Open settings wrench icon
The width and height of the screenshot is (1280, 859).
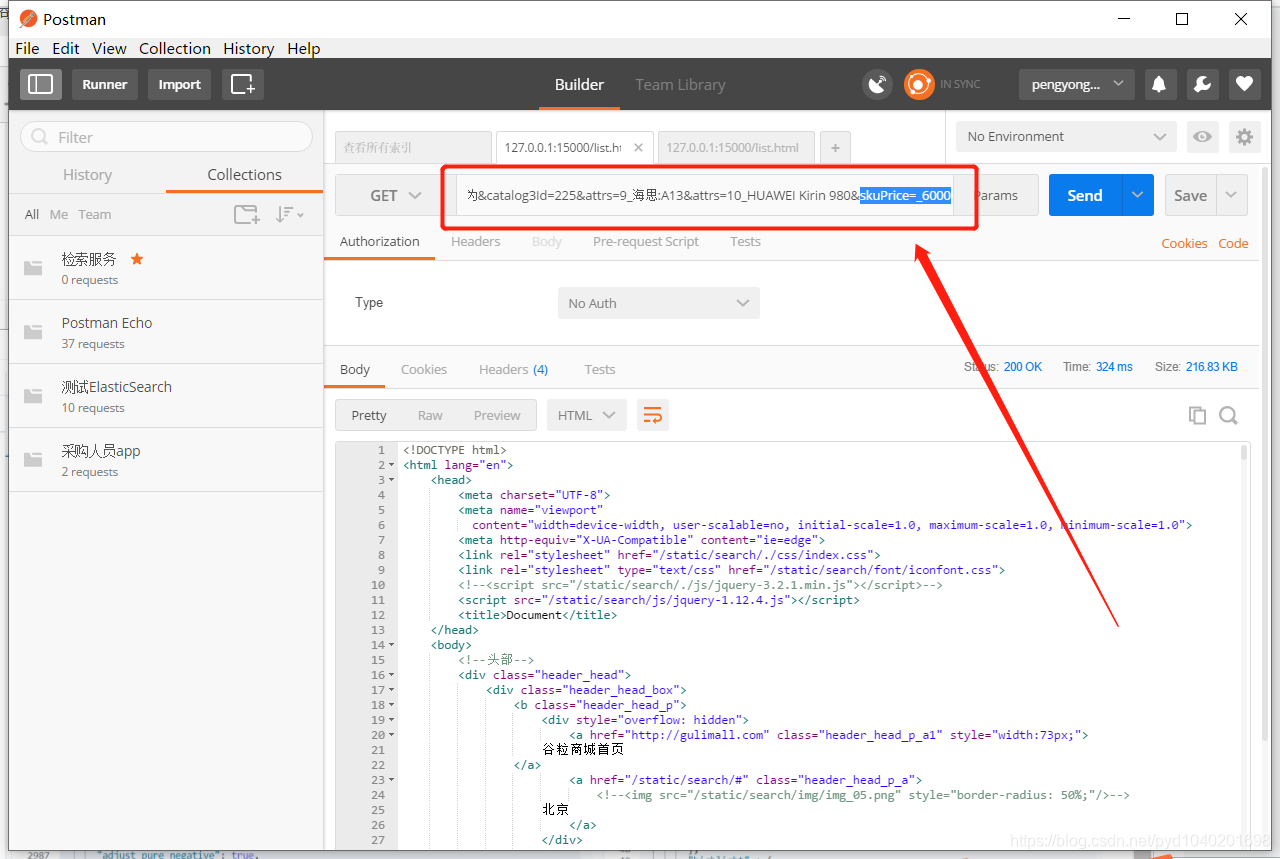pyautogui.click(x=1202, y=85)
